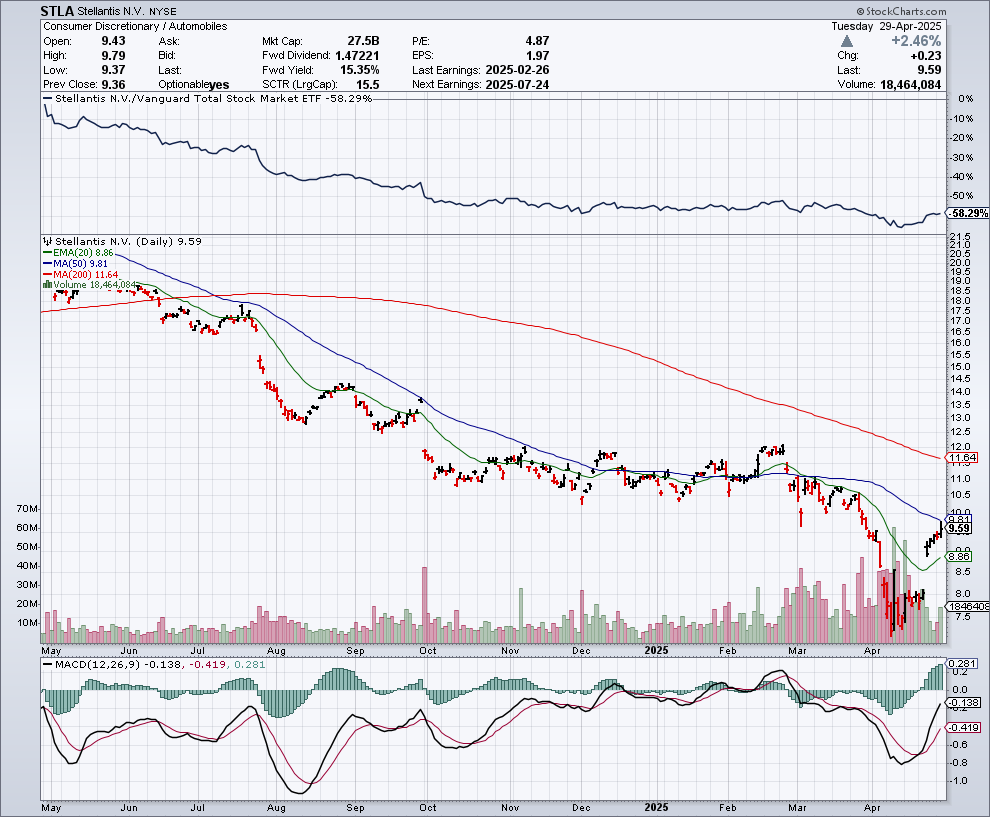Click the STLA ticker symbol in header
Image resolution: width=990 pixels, height=817 pixels.
pos(57,11)
